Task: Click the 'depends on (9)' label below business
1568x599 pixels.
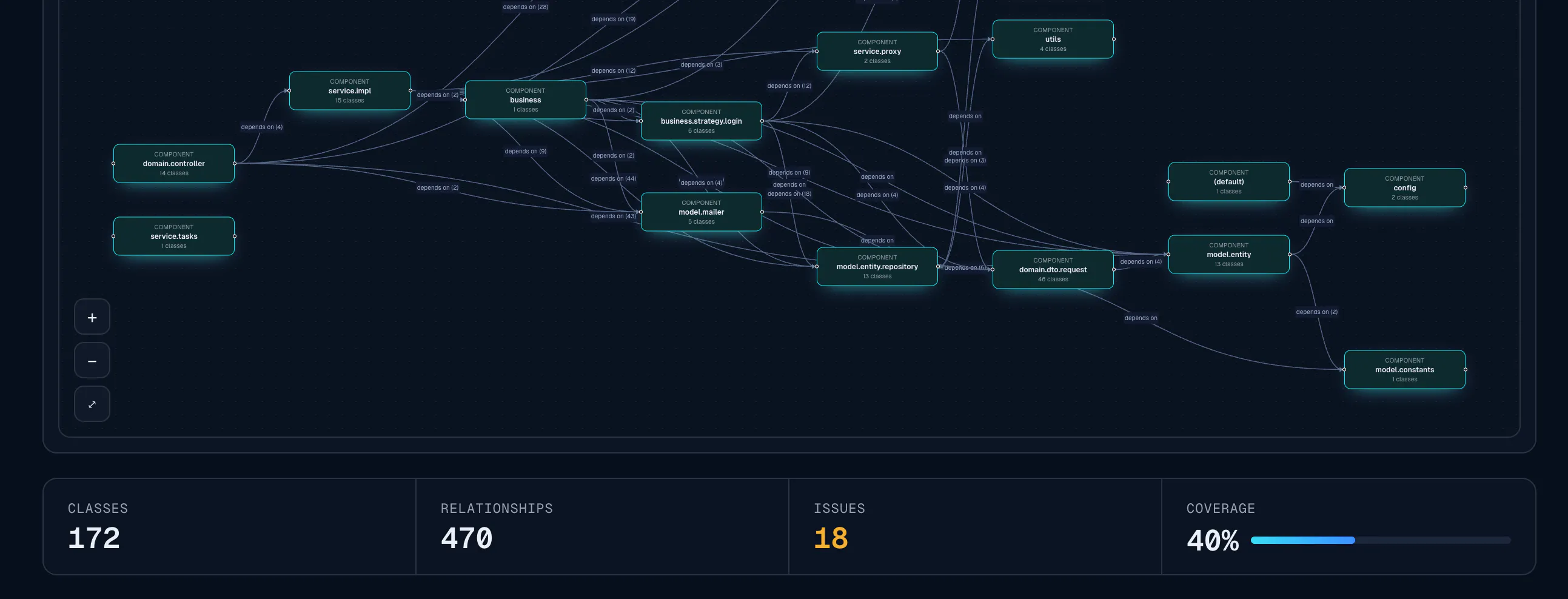Action: coord(525,152)
